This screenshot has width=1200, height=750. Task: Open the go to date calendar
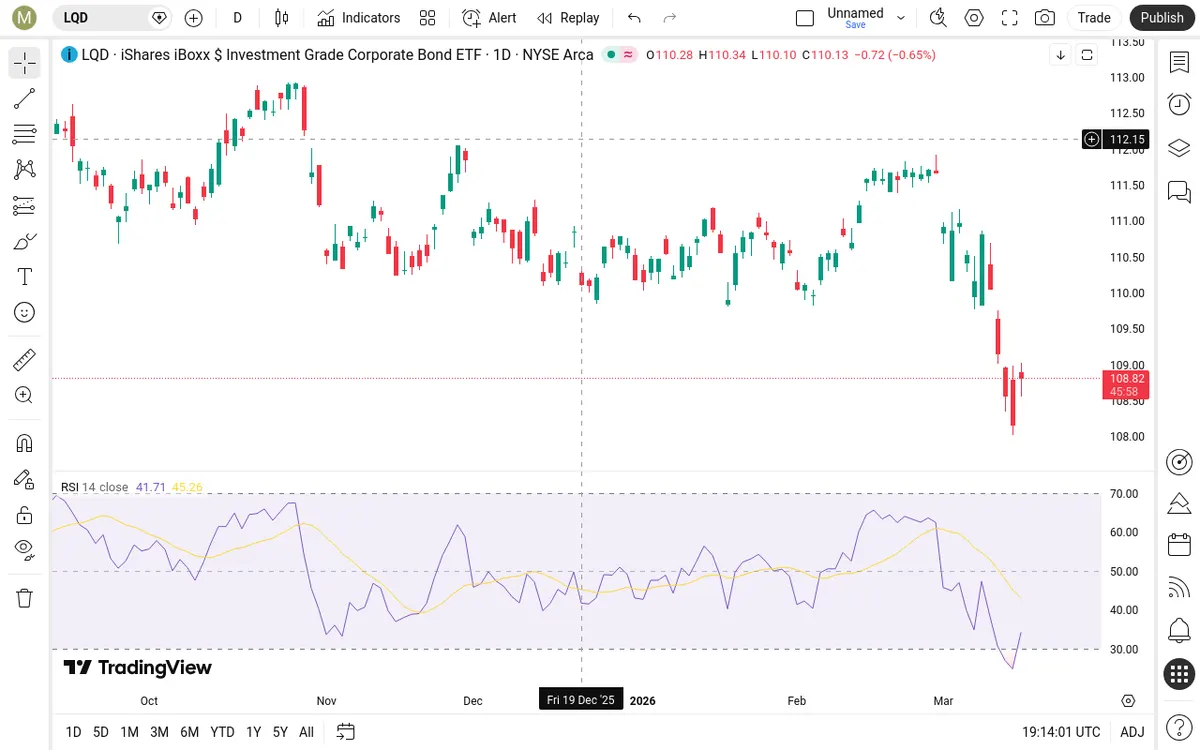pyautogui.click(x=346, y=732)
